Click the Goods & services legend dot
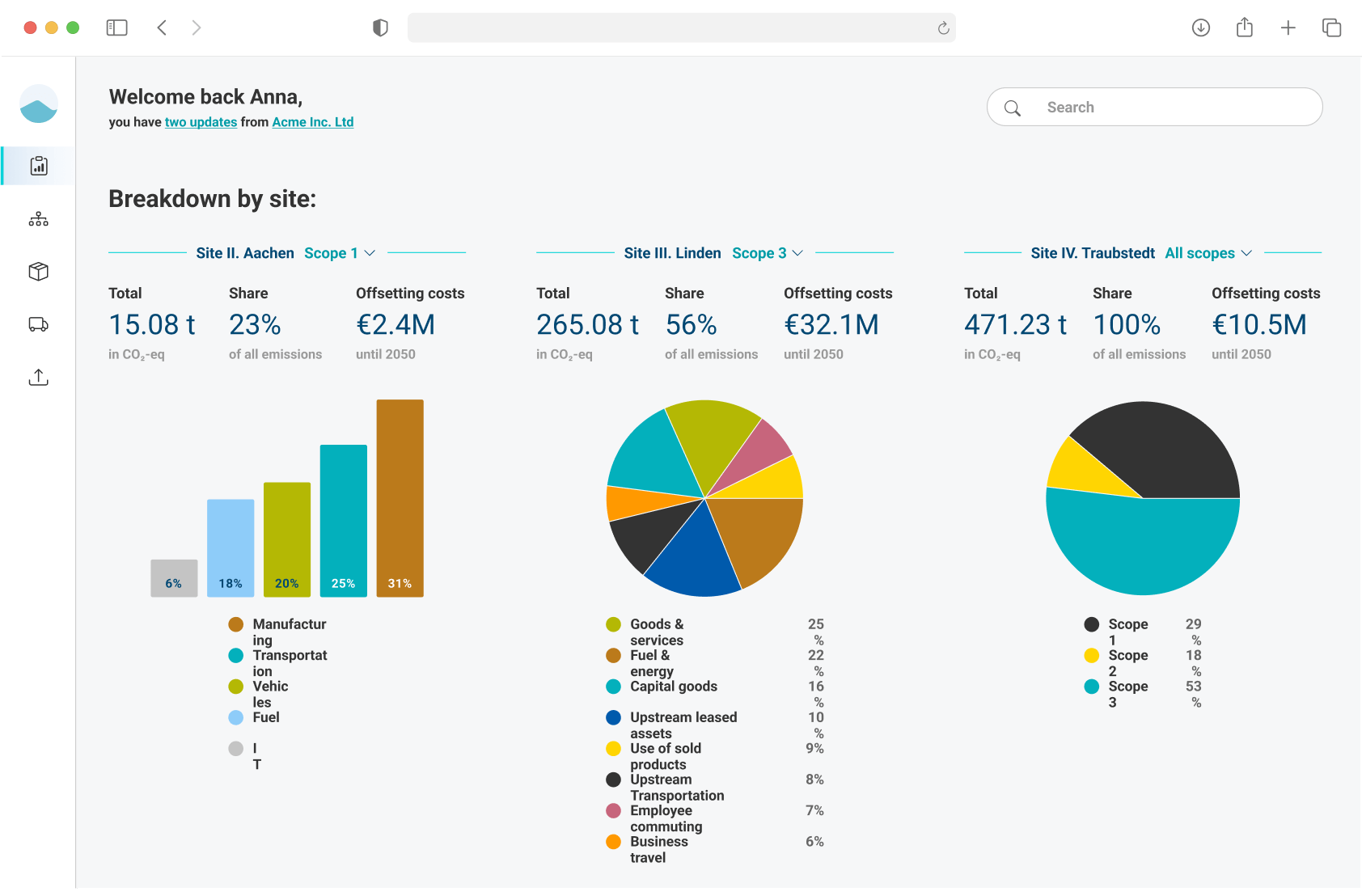The height and width of the screenshot is (896, 1362). tap(614, 624)
